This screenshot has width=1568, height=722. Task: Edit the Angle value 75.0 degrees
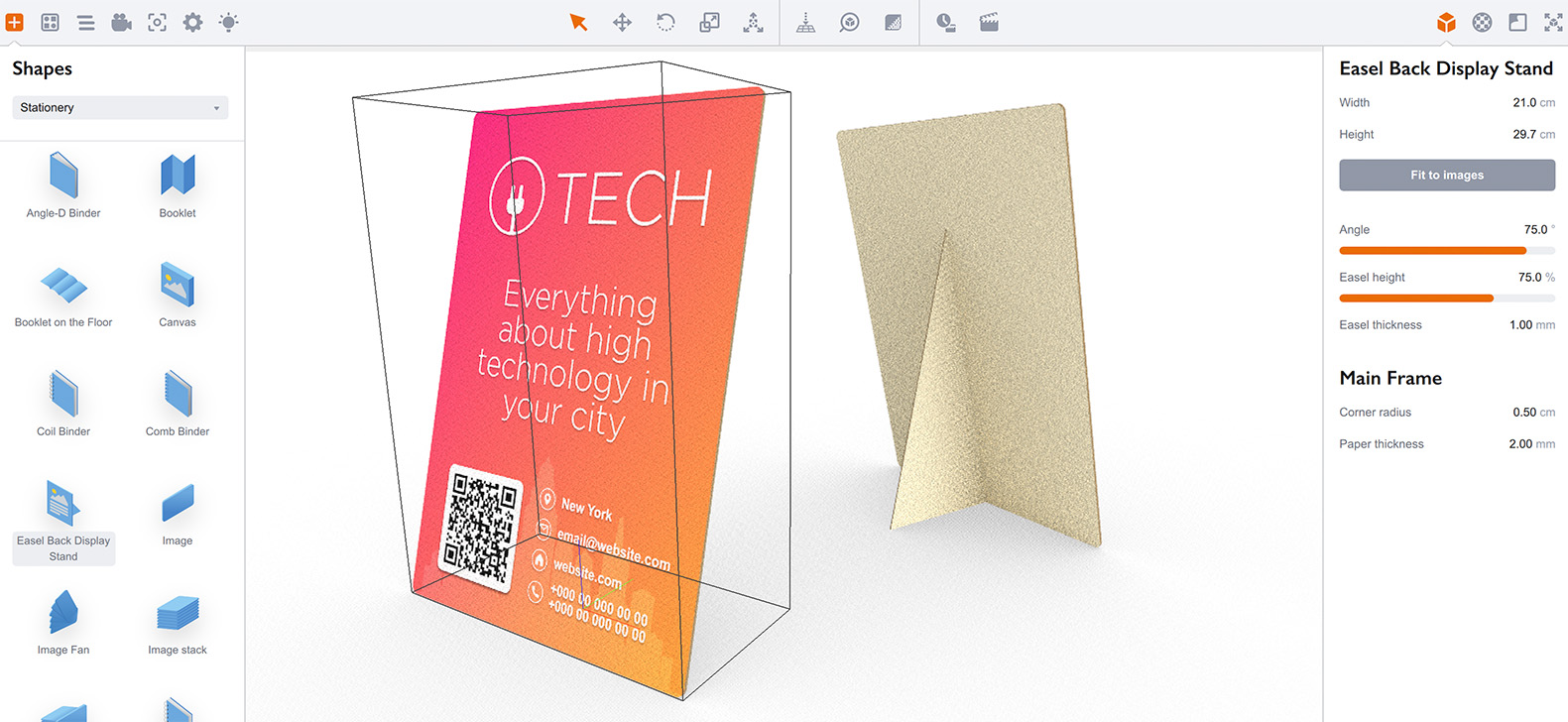pyautogui.click(x=1535, y=229)
